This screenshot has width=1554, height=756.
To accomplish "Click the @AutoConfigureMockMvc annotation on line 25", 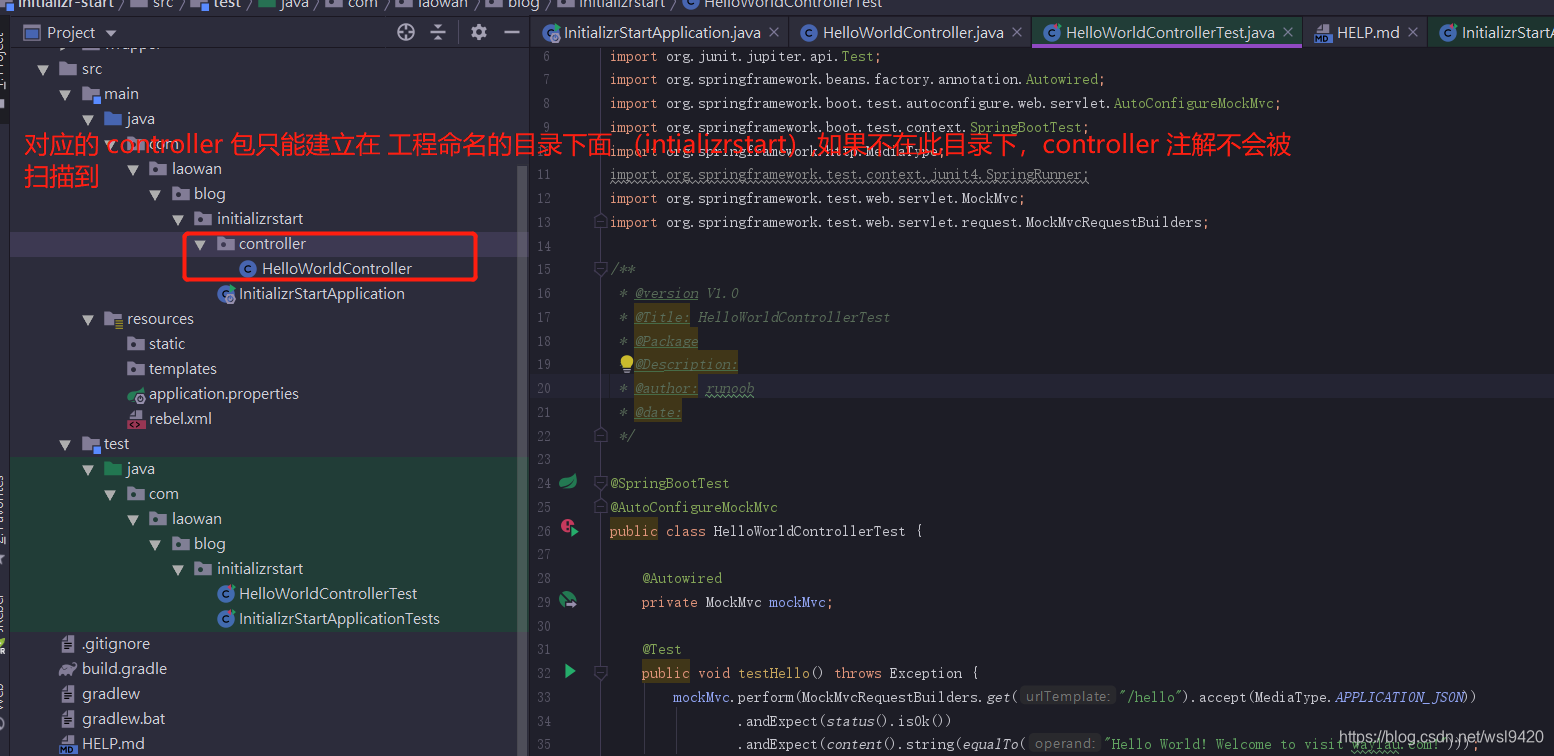I will pyautogui.click(x=693, y=507).
